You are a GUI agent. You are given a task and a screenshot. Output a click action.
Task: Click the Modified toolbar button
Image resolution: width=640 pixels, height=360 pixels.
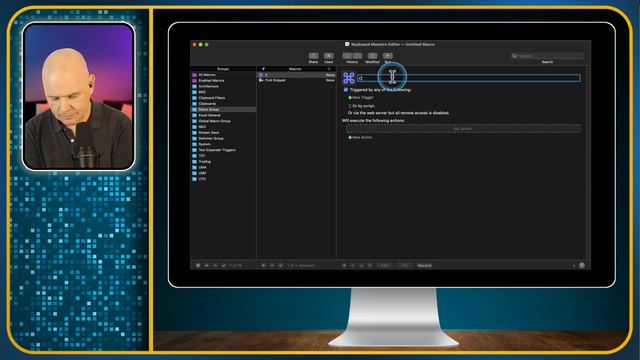pyautogui.click(x=372, y=56)
